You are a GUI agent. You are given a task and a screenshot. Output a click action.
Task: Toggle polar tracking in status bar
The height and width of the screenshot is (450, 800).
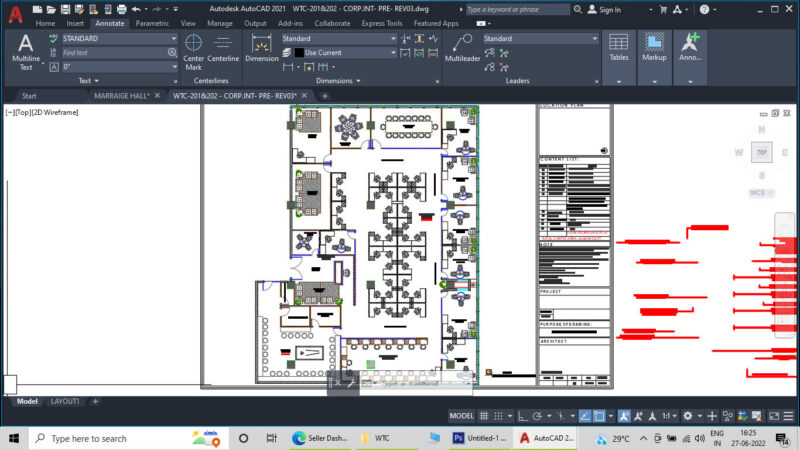click(537, 416)
